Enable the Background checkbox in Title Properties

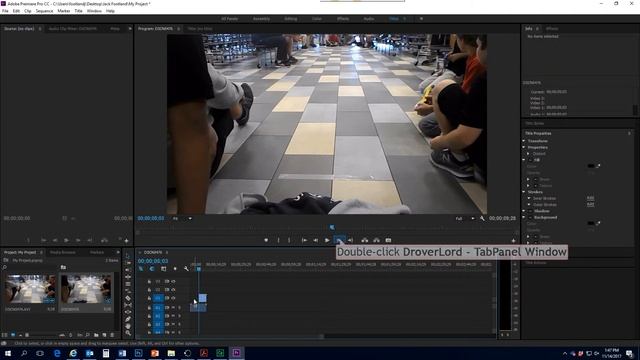tap(530, 218)
